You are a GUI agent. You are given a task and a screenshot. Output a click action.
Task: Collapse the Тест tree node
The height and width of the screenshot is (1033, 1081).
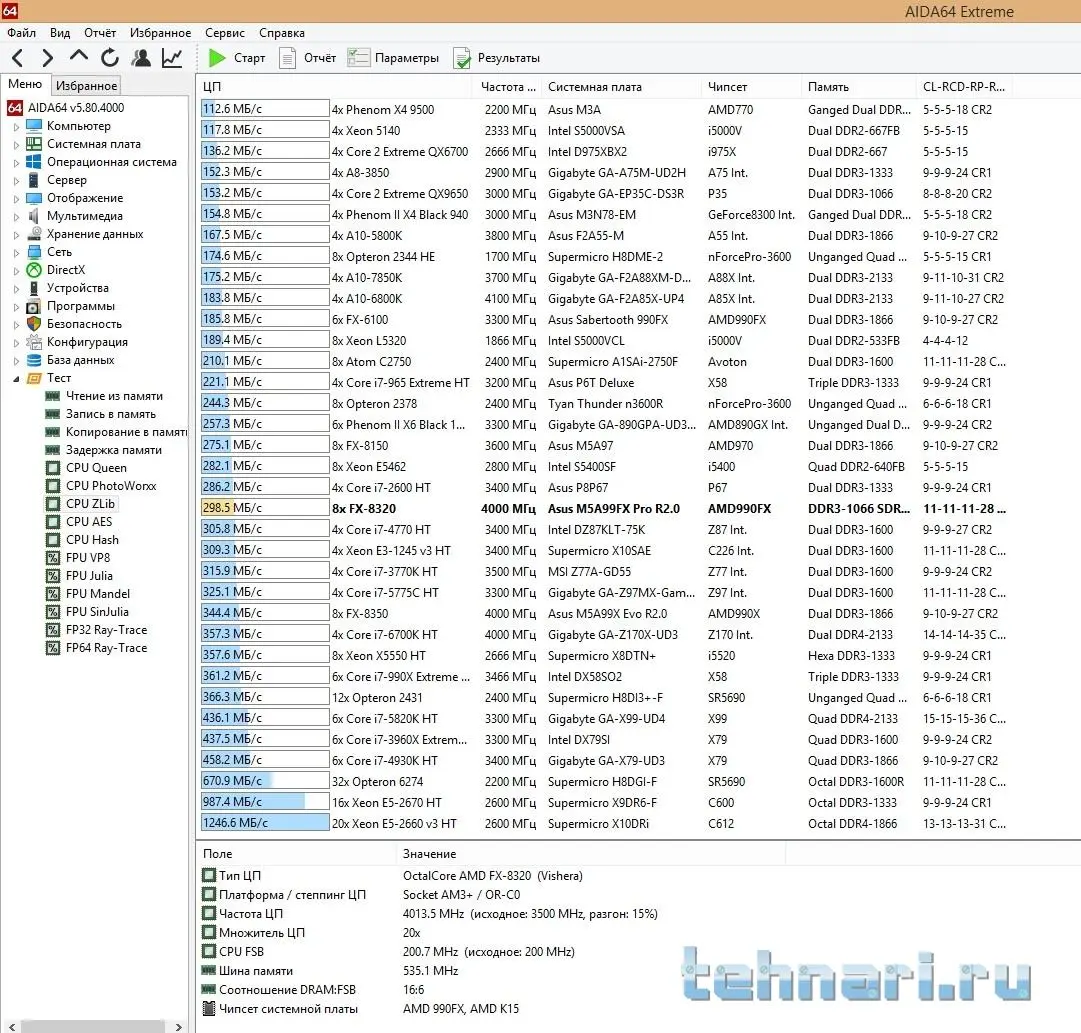coord(17,379)
